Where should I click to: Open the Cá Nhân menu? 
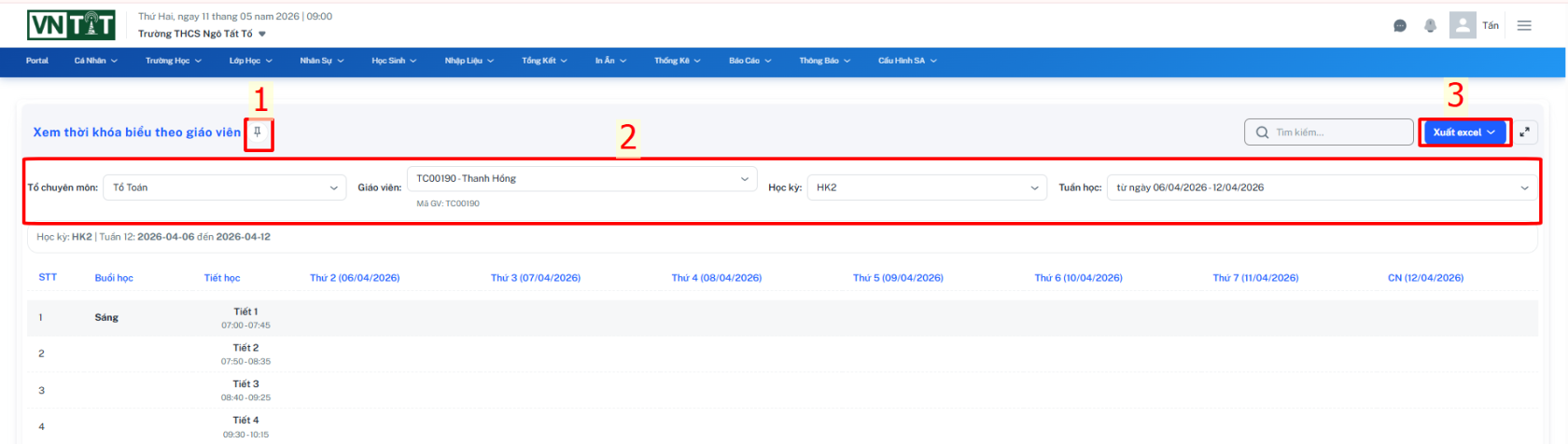[96, 61]
